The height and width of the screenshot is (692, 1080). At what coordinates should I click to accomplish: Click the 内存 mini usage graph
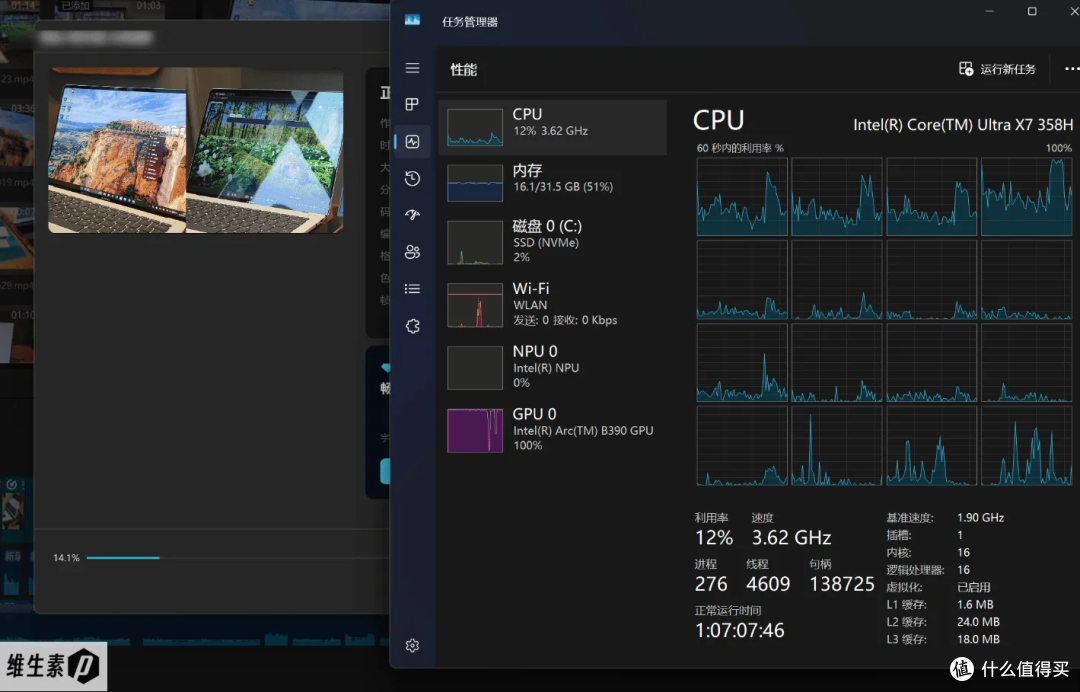point(475,182)
